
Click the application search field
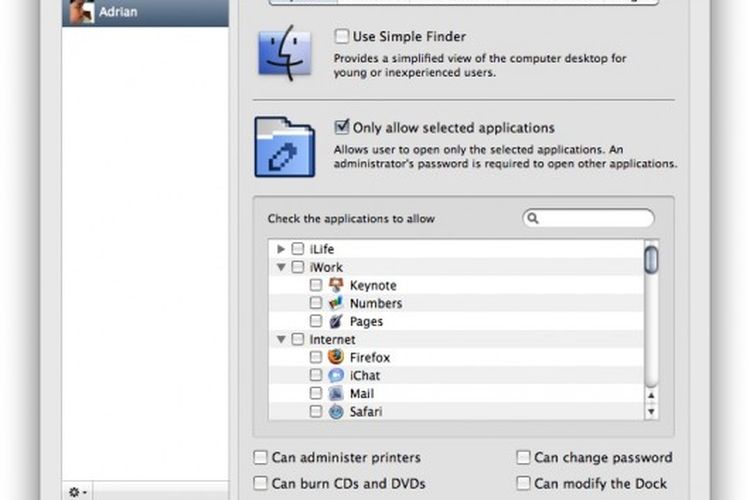588,219
